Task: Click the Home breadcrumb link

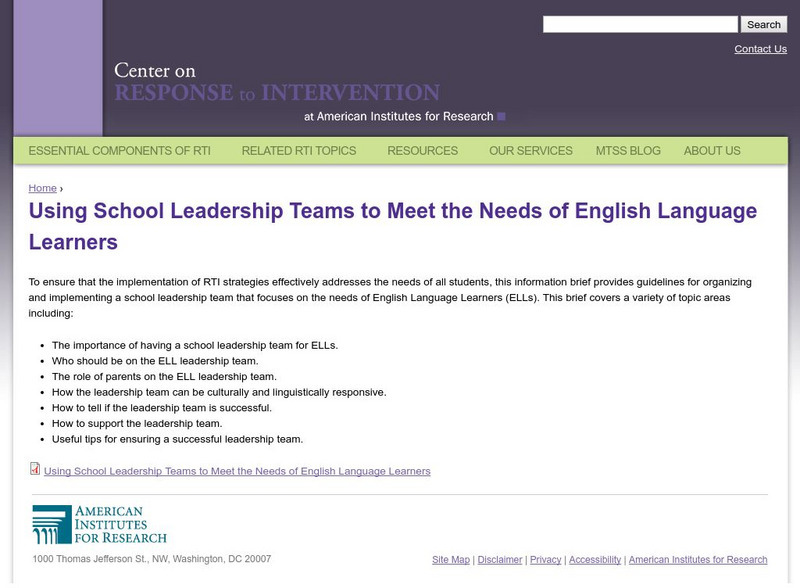Action: pos(43,188)
